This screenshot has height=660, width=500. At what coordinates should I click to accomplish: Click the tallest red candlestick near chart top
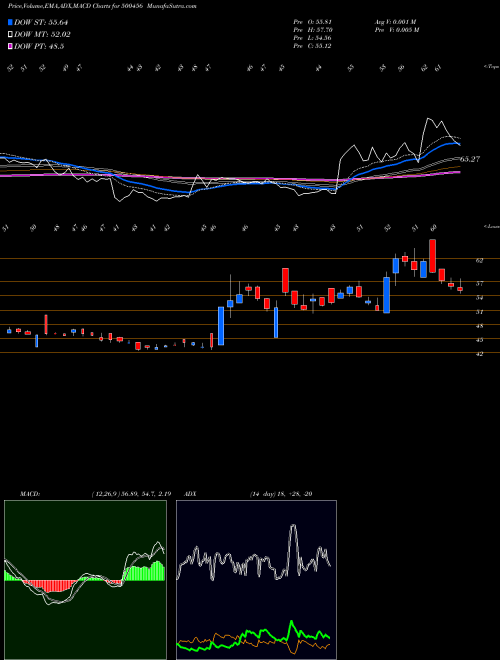[432, 256]
